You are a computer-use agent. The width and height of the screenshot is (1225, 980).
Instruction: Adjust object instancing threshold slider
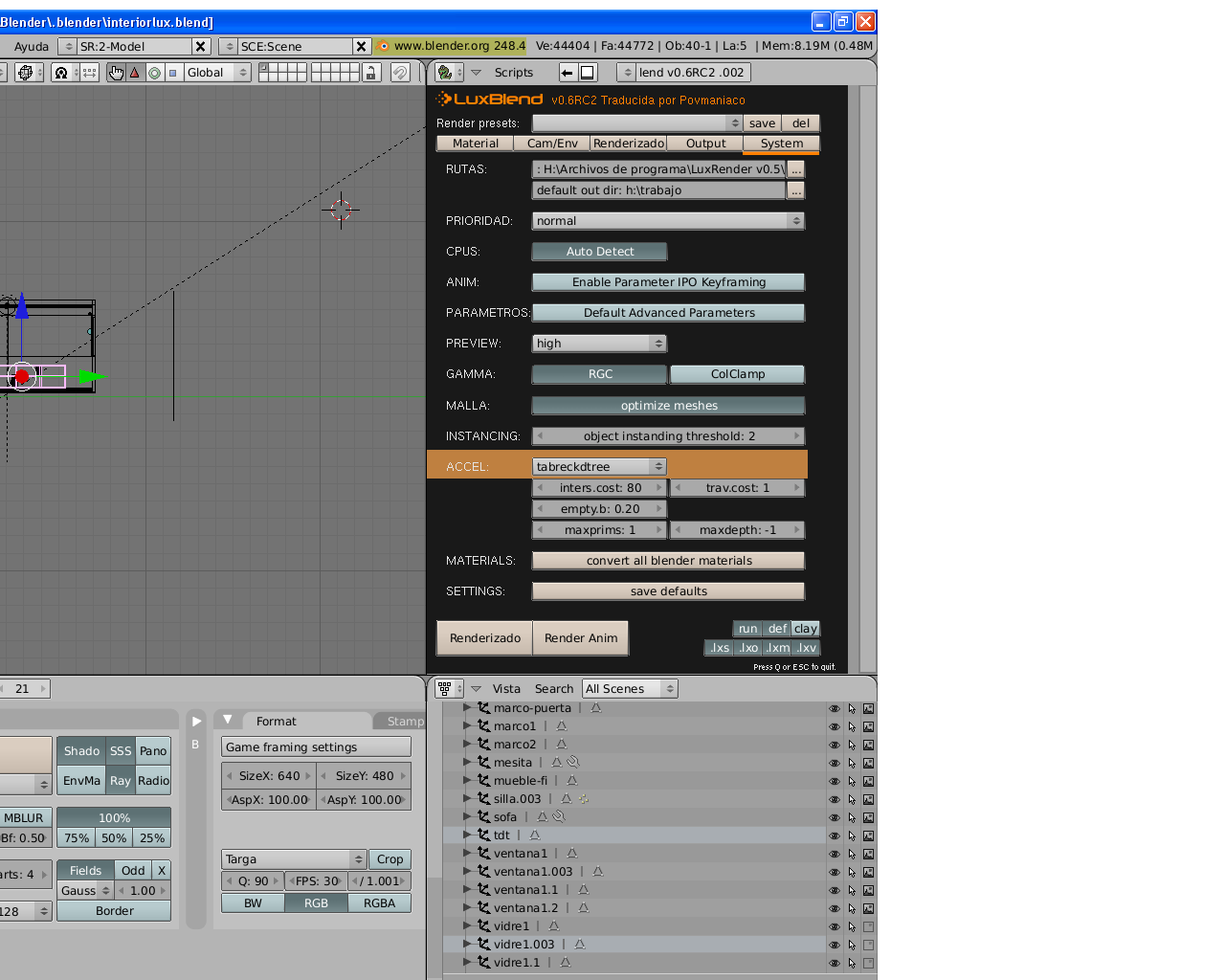[669, 436]
